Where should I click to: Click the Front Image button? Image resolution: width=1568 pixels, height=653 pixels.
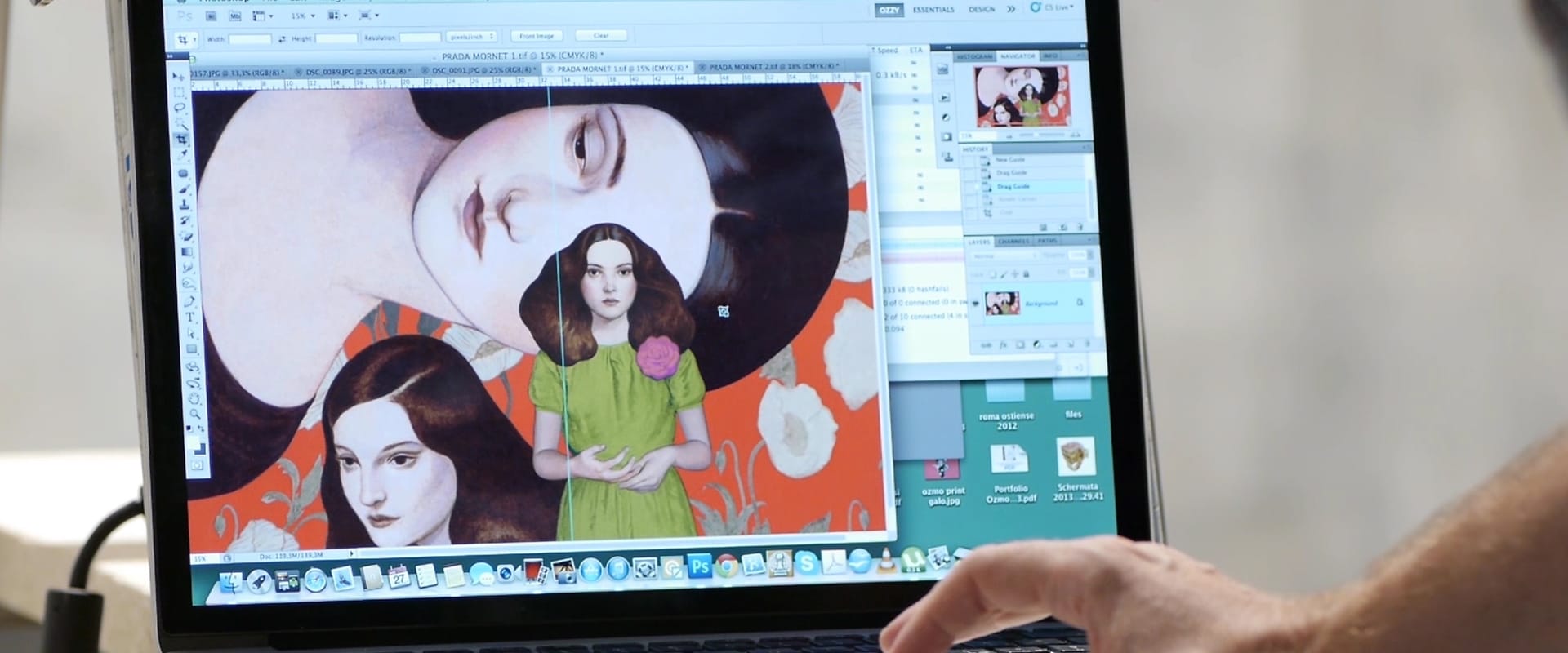(537, 36)
